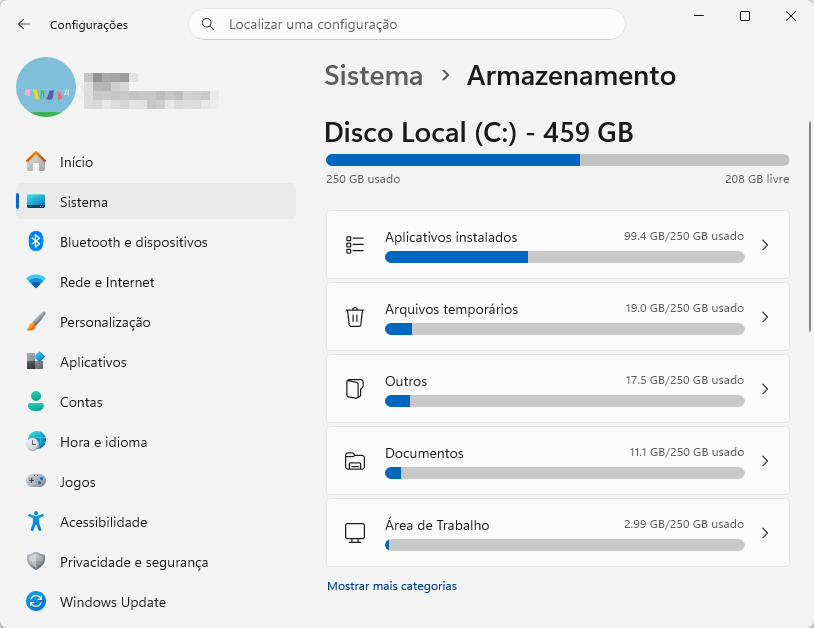Click the Documentos folder icon

[x=355, y=461]
